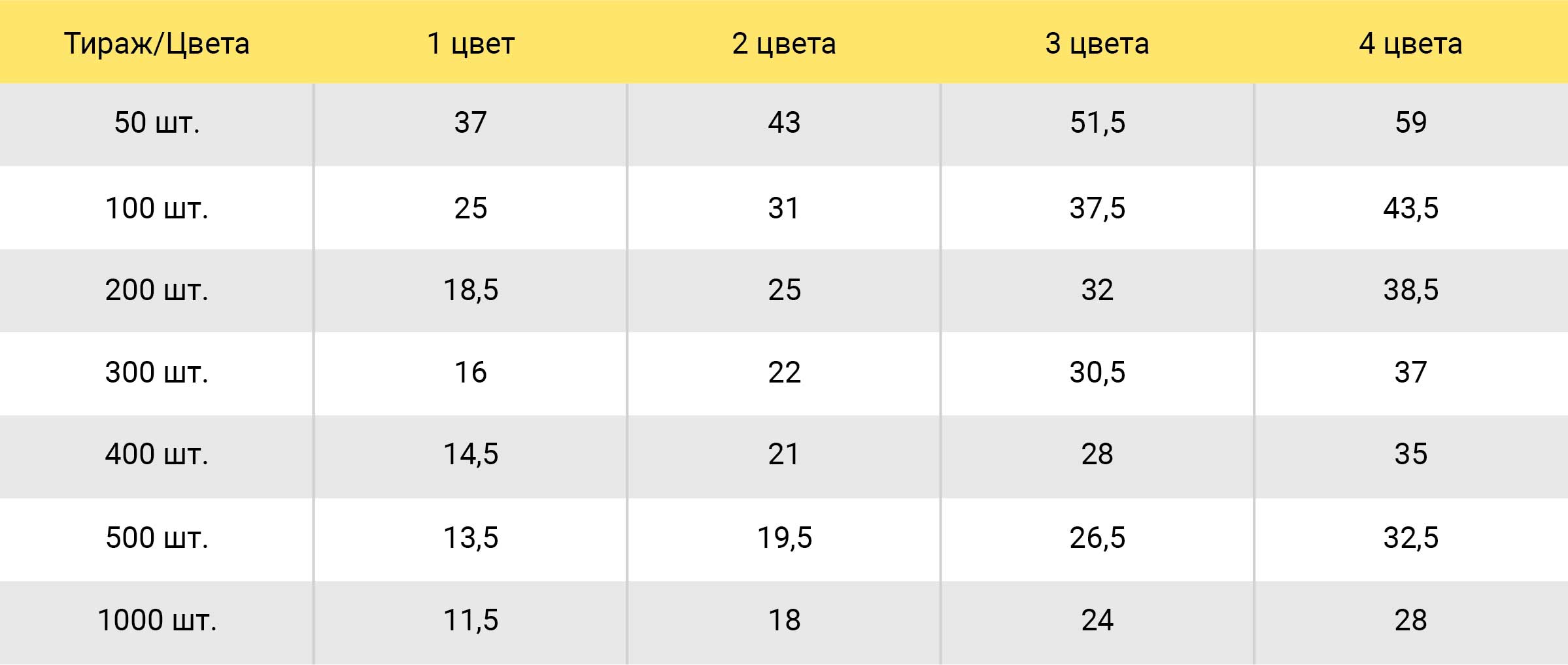Select the value 19,5 in 500 шт. row
The image size is (1568, 665).
[x=784, y=538]
